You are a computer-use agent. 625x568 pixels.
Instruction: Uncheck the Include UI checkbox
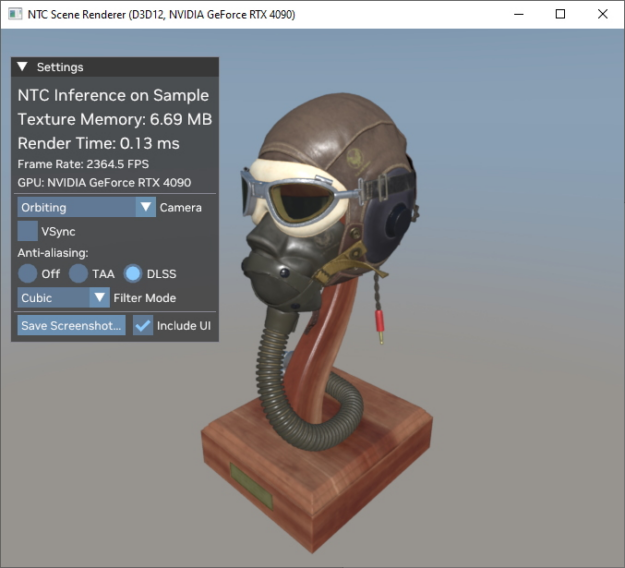click(143, 325)
